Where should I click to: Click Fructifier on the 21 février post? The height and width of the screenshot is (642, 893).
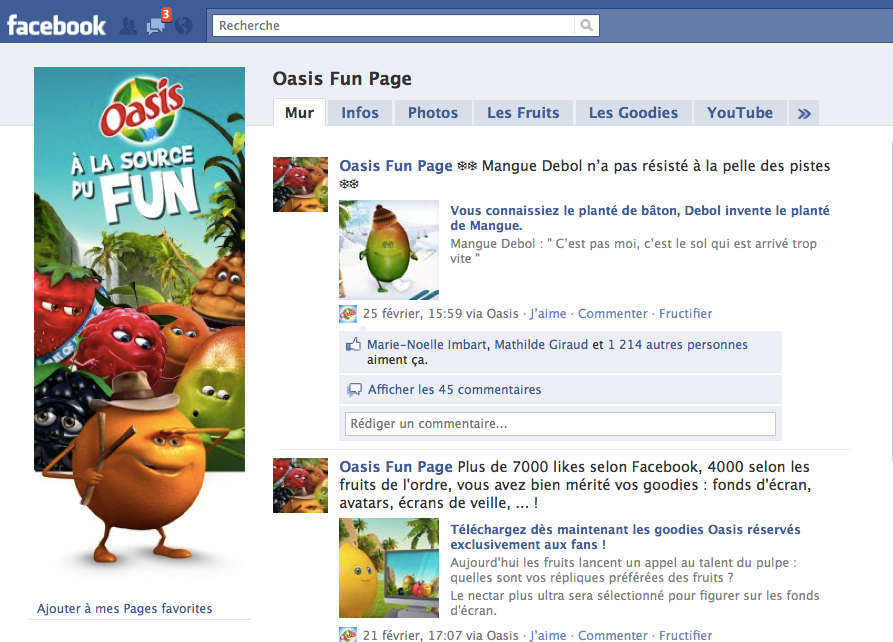click(686, 635)
